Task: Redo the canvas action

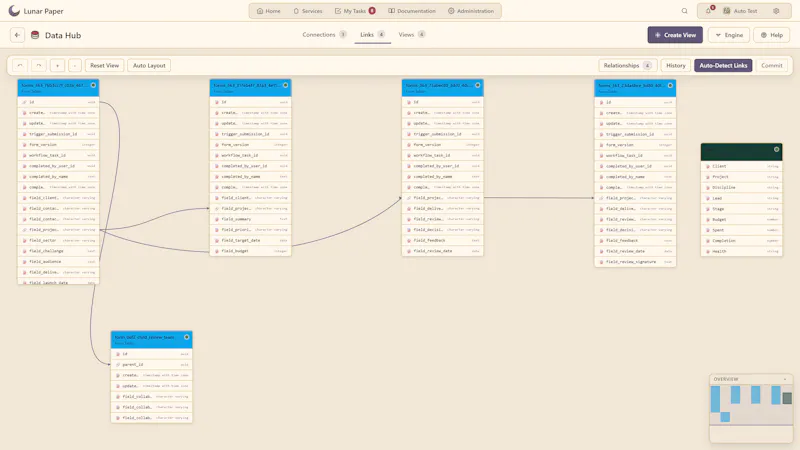Action: [39, 65]
